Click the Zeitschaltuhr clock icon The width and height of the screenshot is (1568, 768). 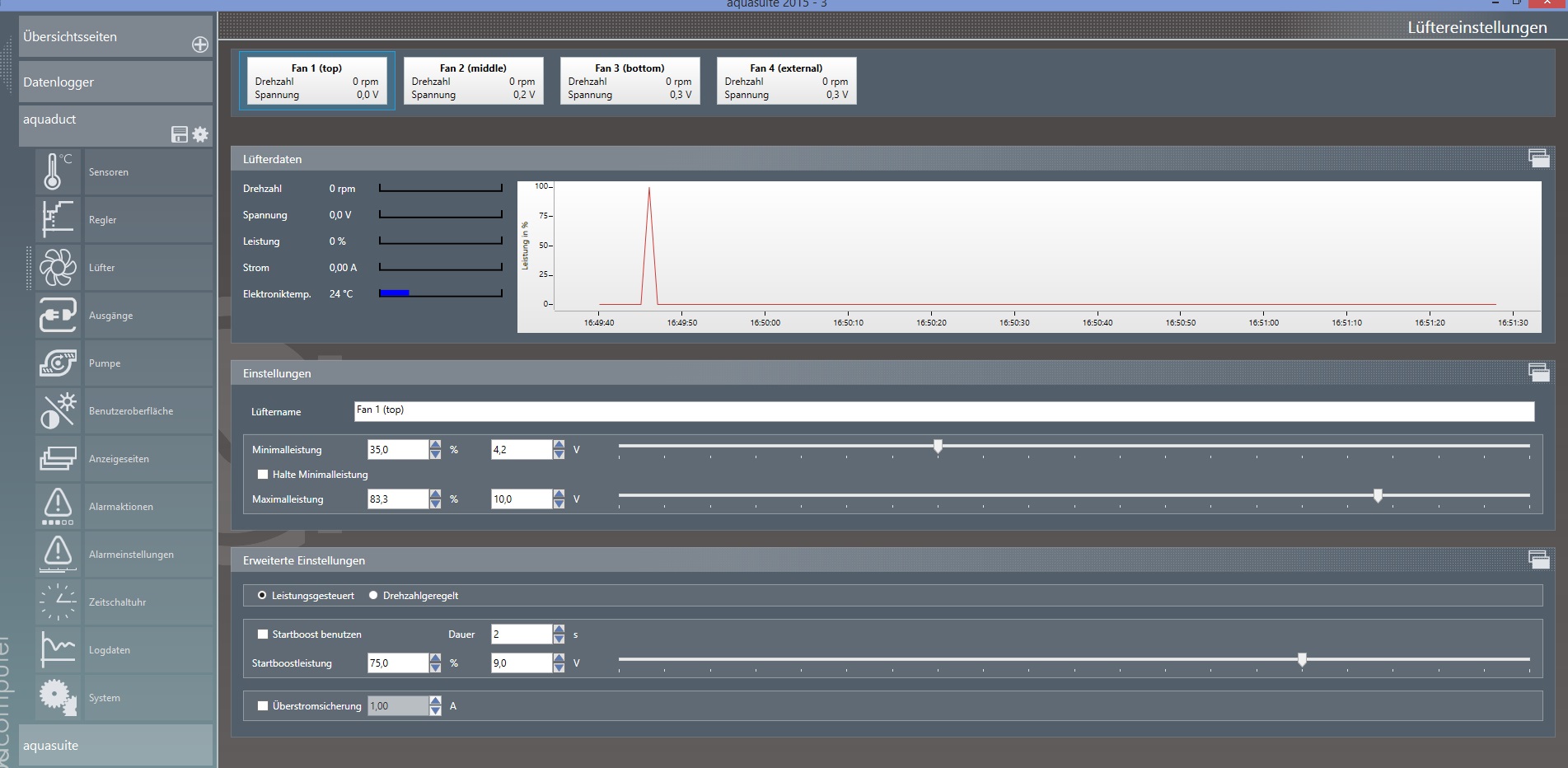coord(58,602)
